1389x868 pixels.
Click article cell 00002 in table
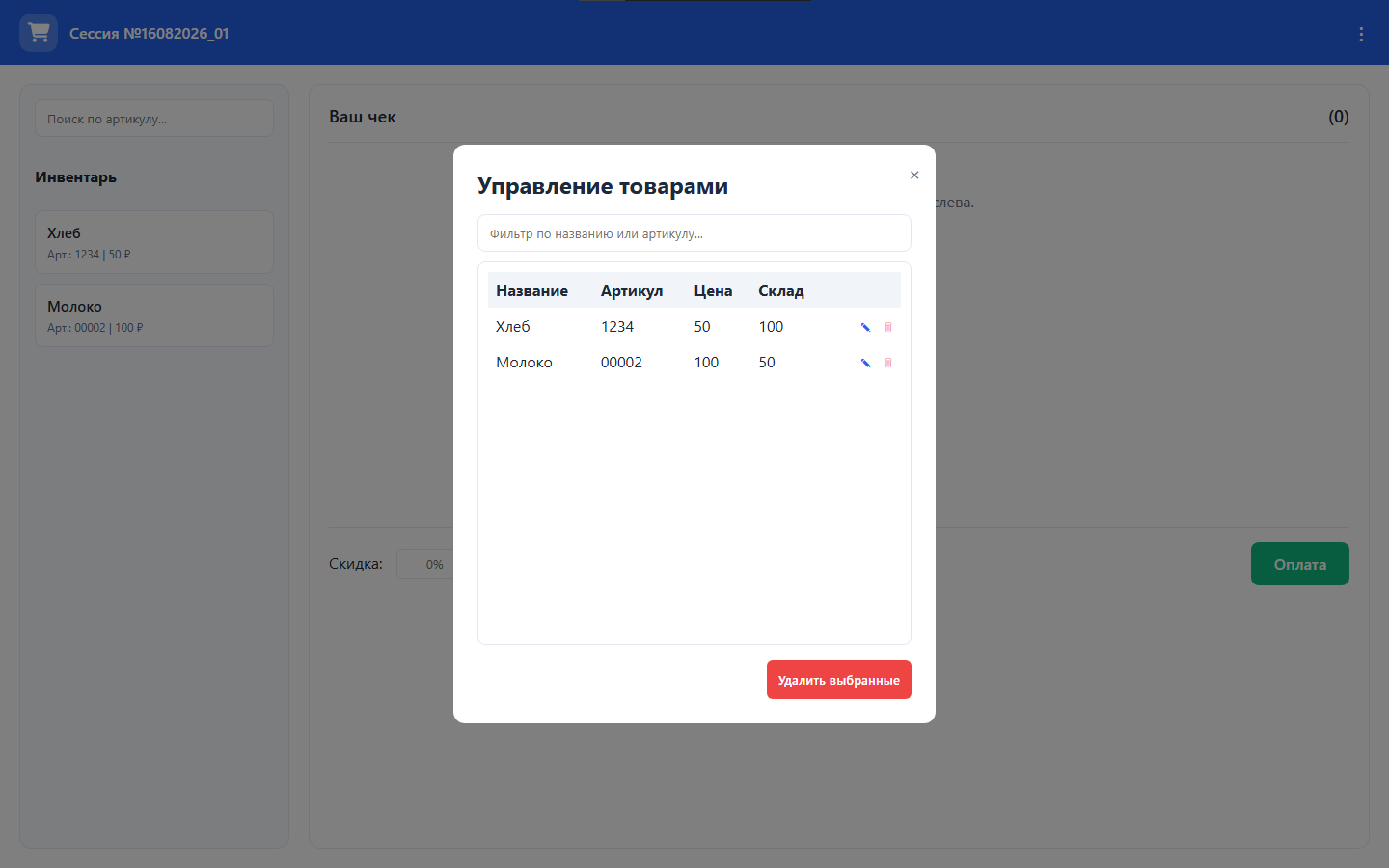coord(621,363)
